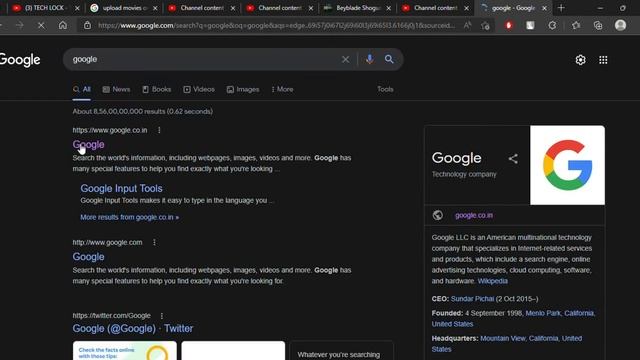This screenshot has height=360, width=640.
Task: Open the Menlo Park, California link
Action: [x=513, y=318]
